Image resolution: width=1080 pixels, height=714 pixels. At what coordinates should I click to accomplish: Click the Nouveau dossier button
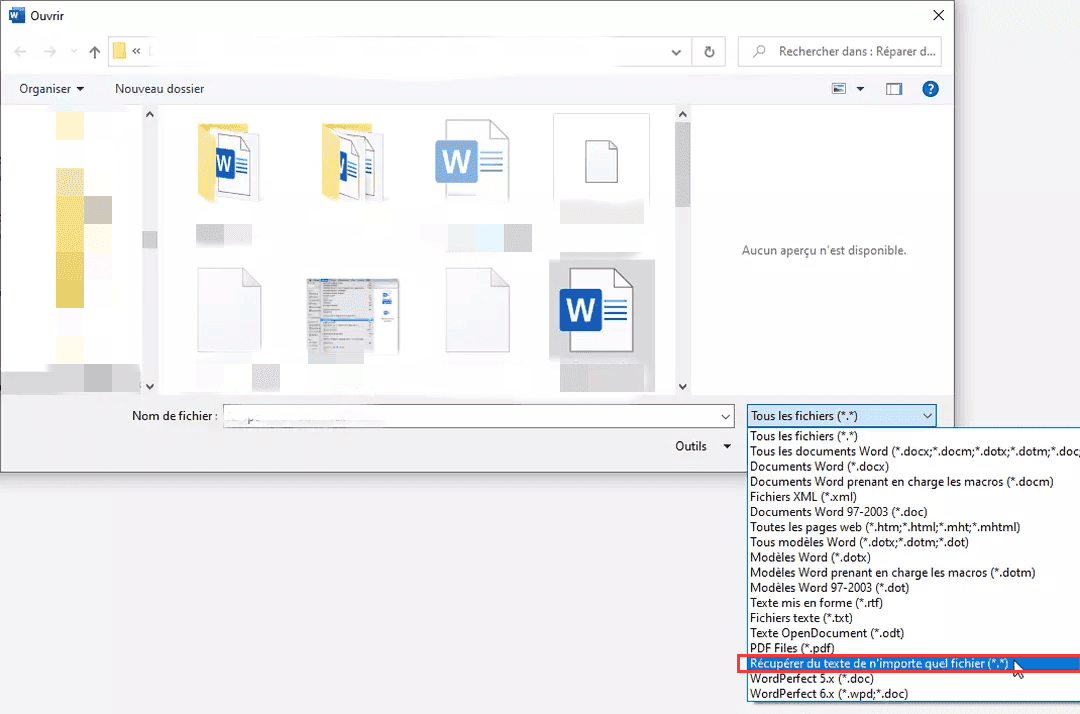pyautogui.click(x=159, y=89)
